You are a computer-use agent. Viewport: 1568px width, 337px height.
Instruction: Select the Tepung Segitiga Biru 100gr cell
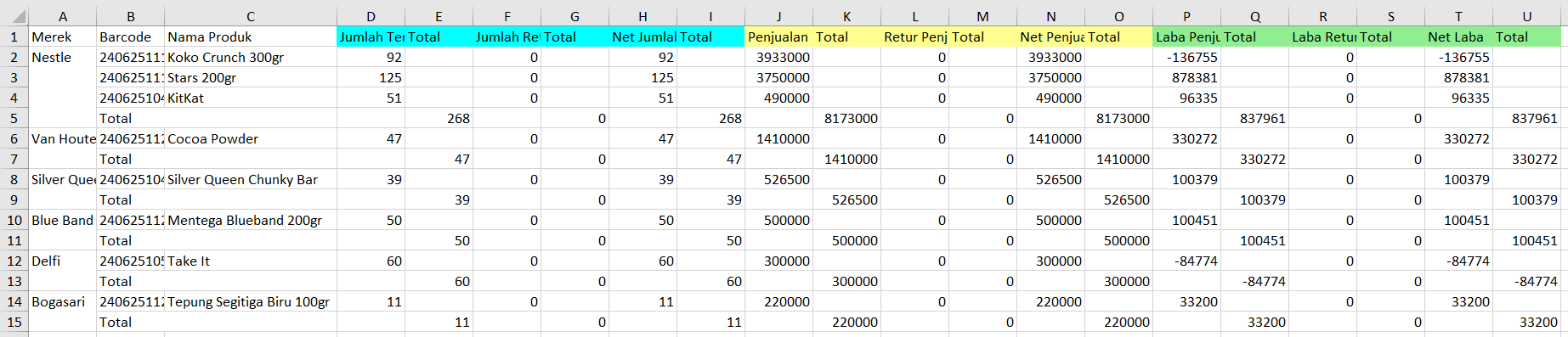pos(251,301)
